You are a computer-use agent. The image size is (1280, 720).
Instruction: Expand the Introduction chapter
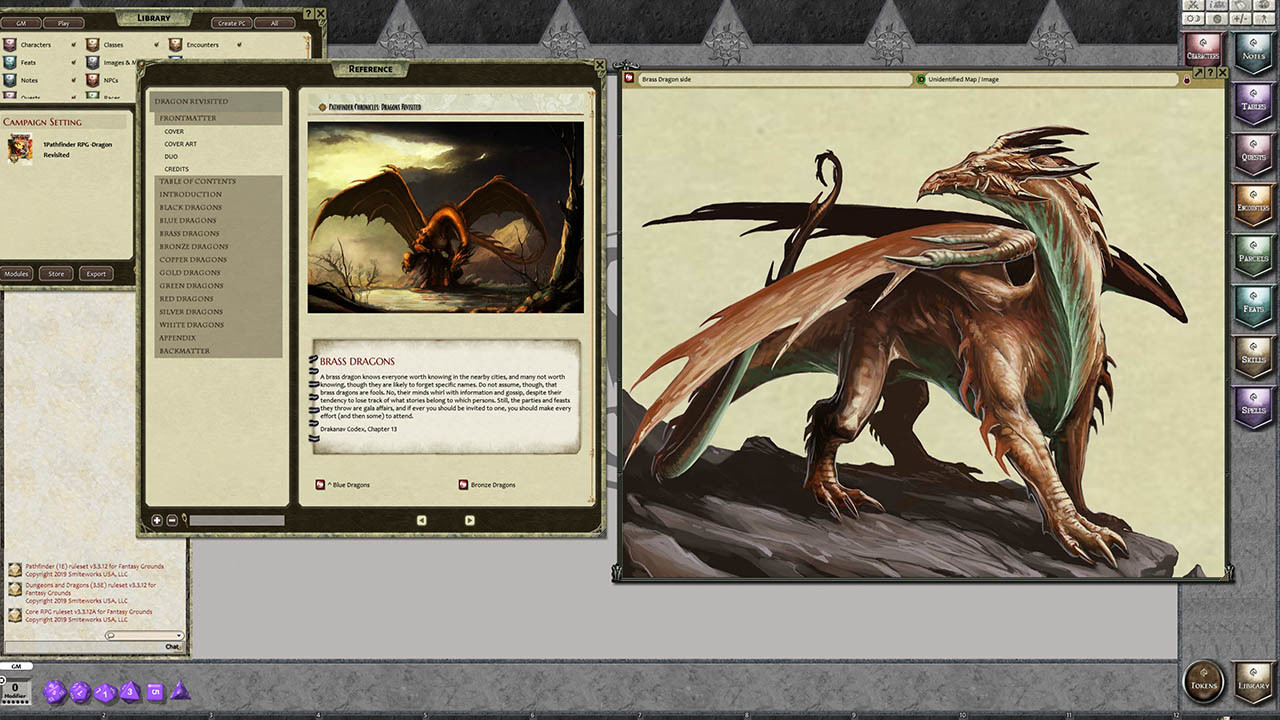218,194
